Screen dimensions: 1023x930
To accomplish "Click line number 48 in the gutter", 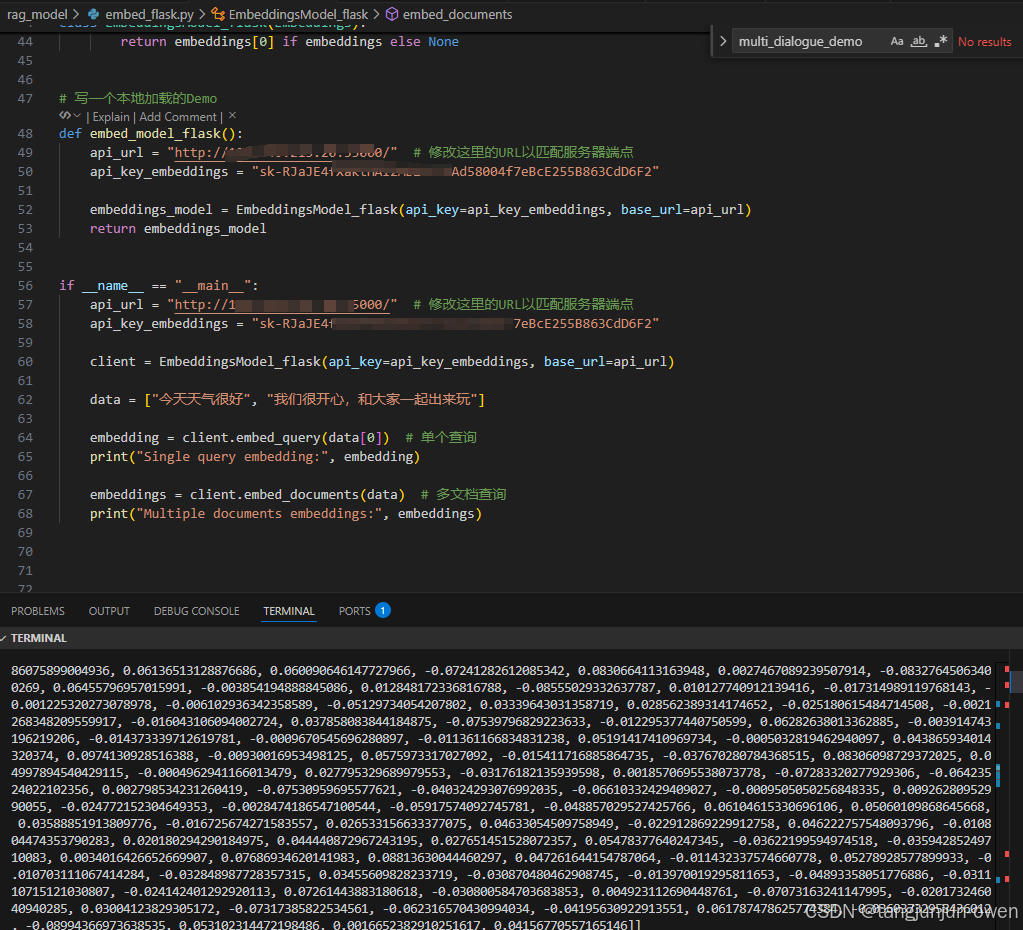I will pos(25,134).
